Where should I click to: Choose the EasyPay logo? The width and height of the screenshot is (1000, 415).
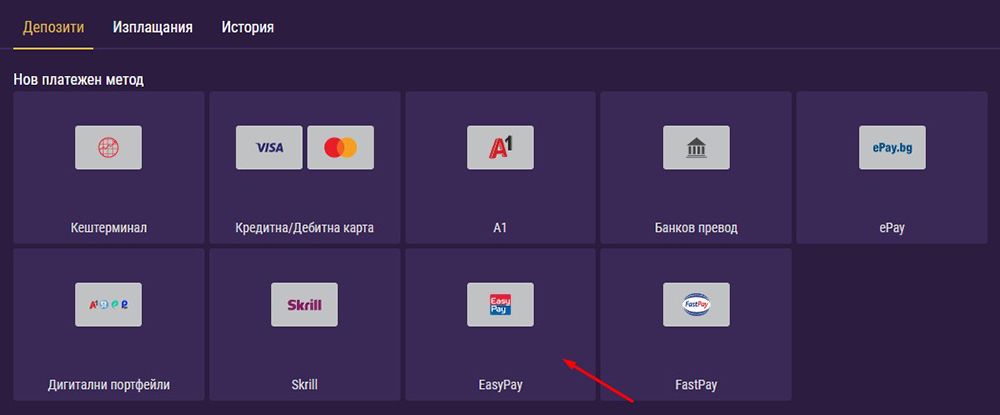(x=500, y=304)
